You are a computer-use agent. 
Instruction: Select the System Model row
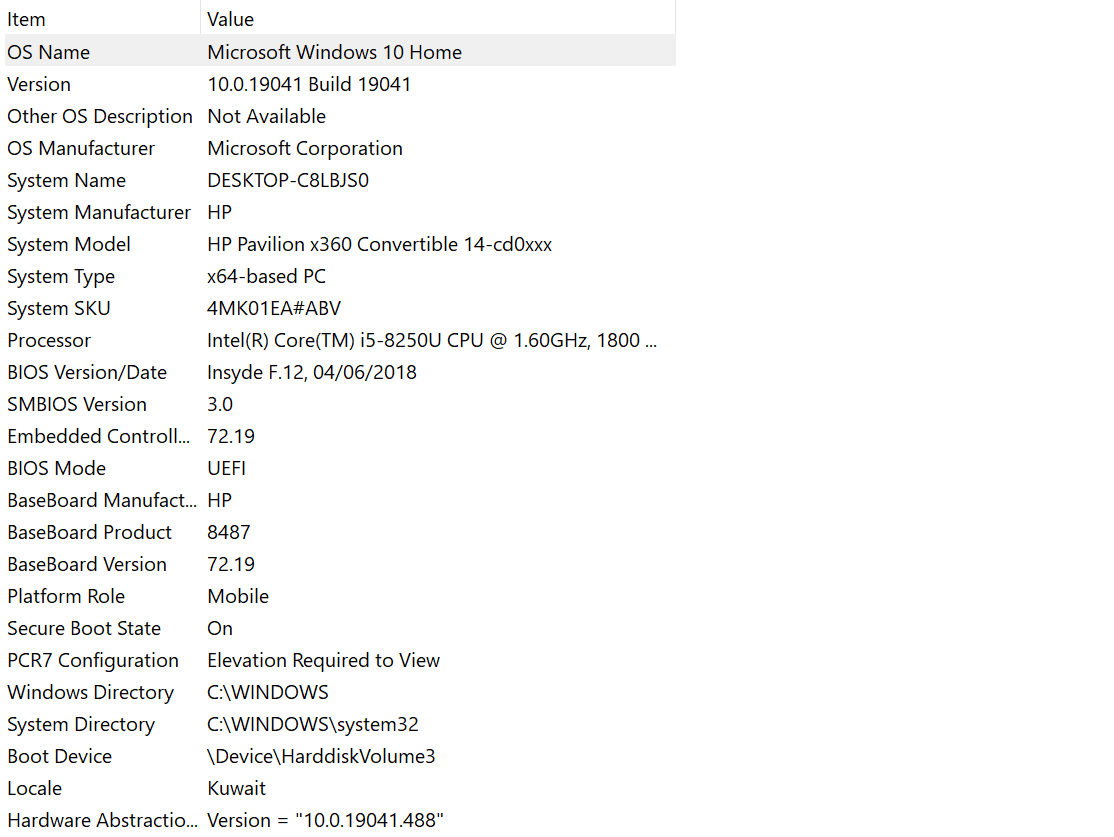coord(340,244)
